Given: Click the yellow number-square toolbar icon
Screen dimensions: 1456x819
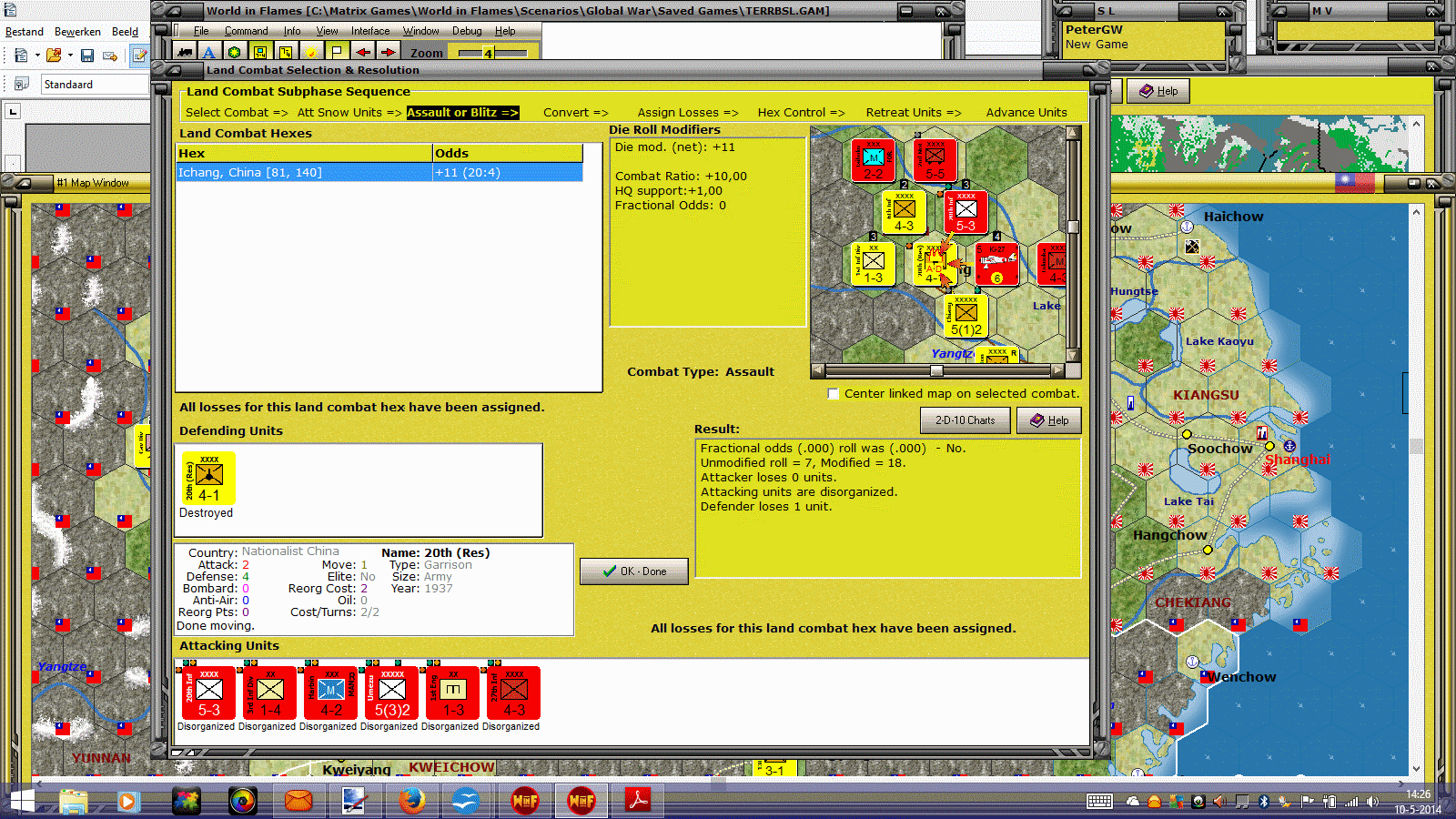Looking at the screenshot, I should [286, 53].
